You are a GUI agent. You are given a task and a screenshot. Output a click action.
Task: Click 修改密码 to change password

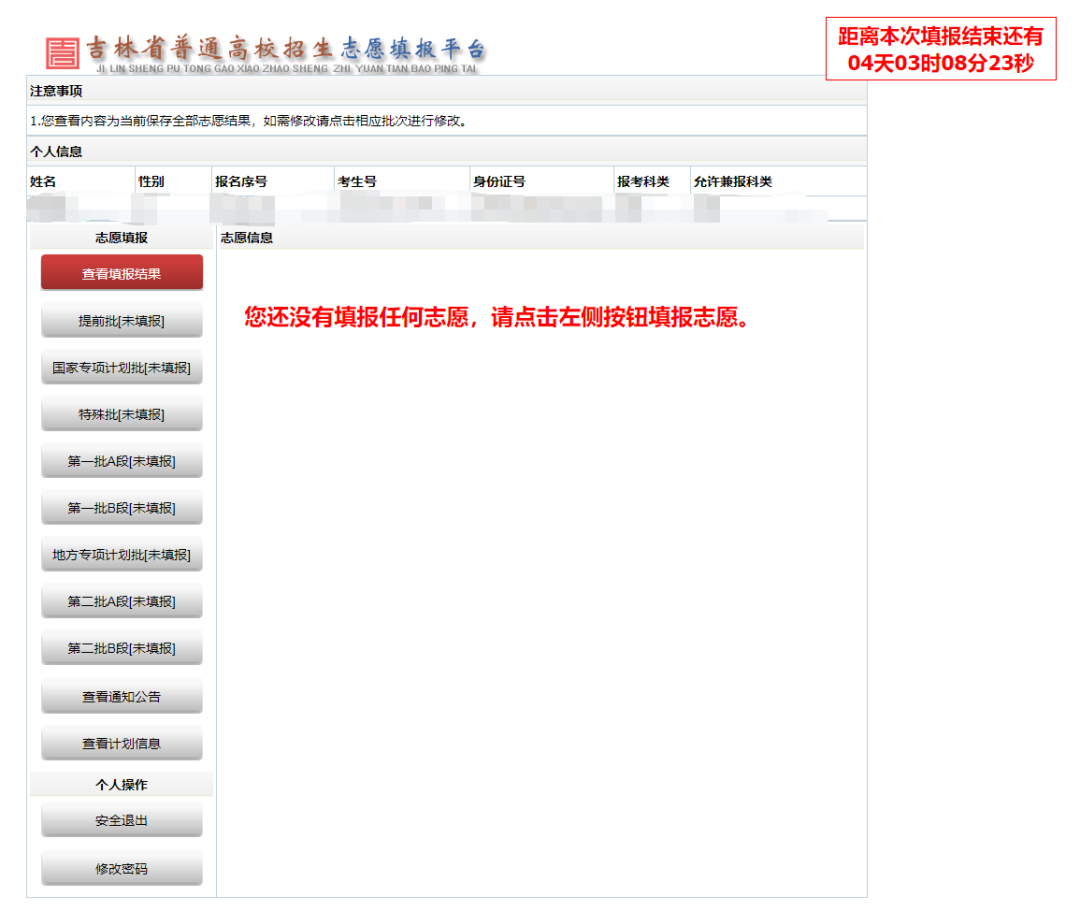pos(121,868)
